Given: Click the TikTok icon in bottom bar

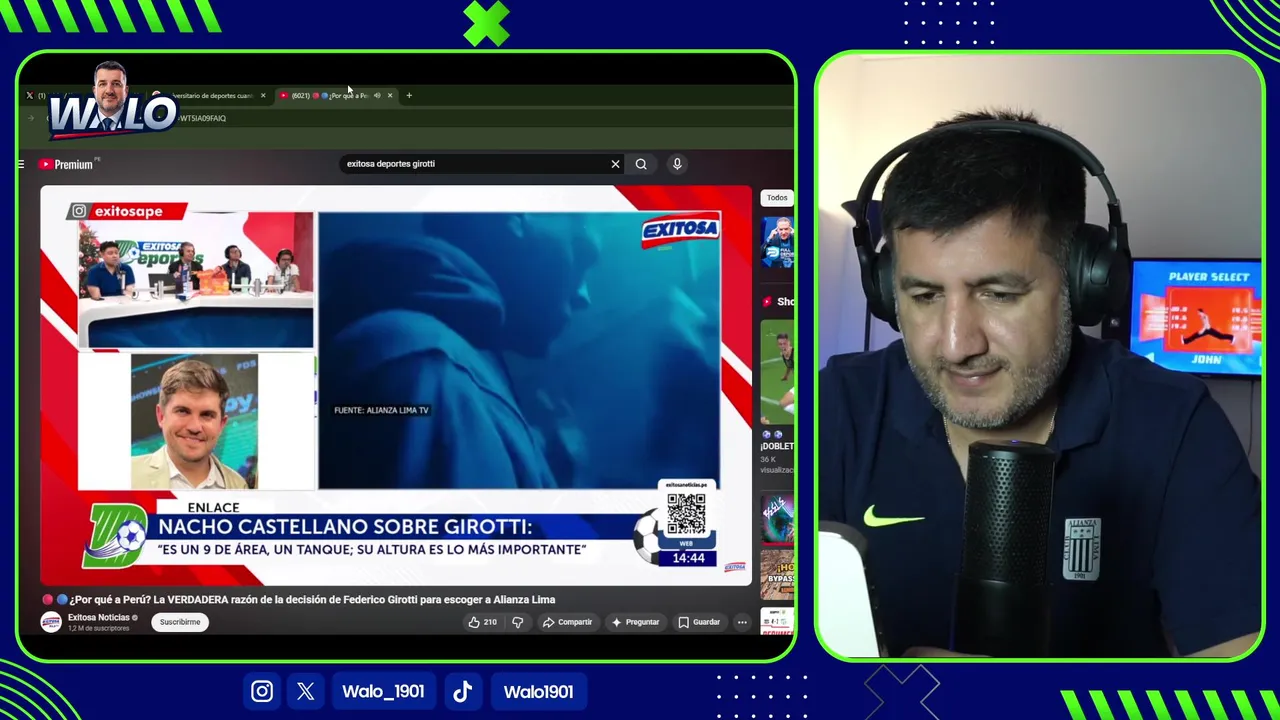Looking at the screenshot, I should 463,691.
